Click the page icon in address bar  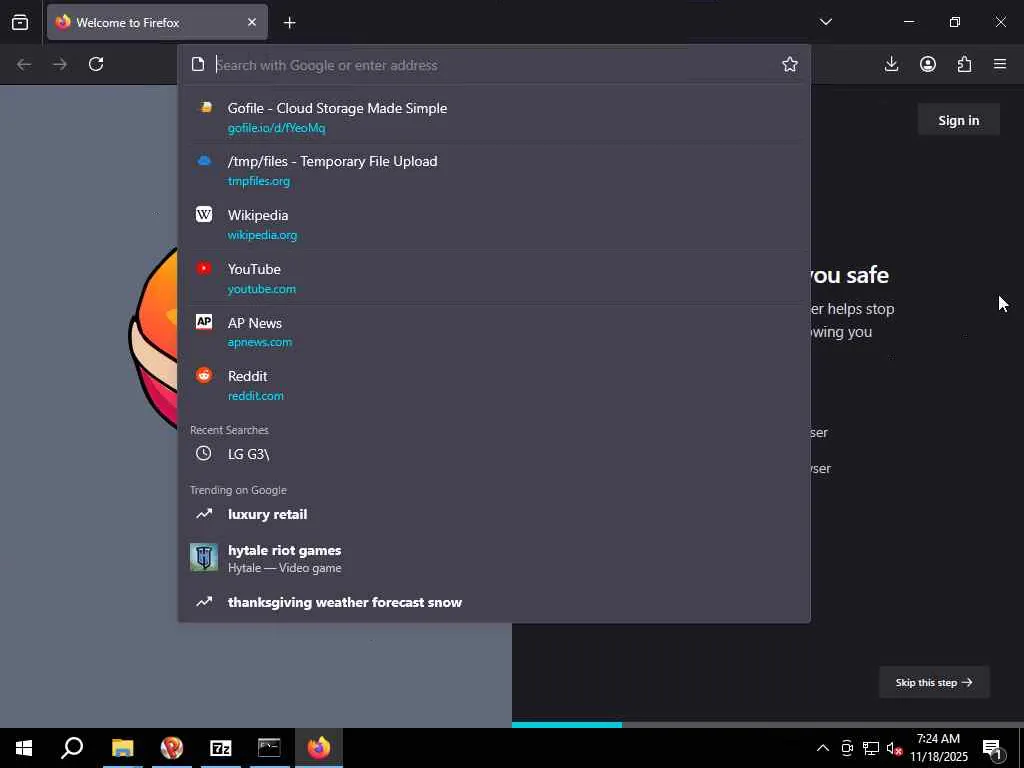tap(198, 64)
